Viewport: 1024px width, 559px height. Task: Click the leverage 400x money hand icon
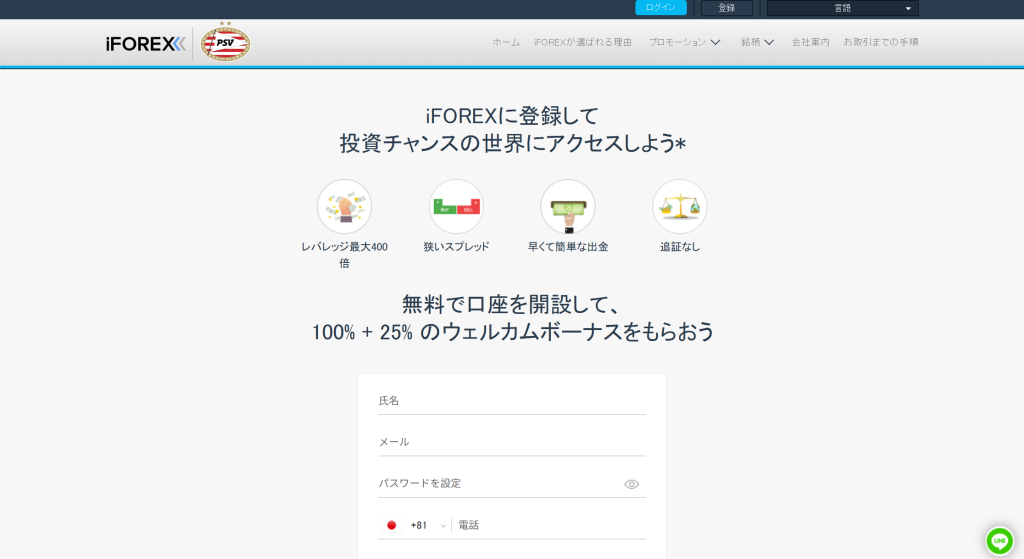[x=344, y=206]
